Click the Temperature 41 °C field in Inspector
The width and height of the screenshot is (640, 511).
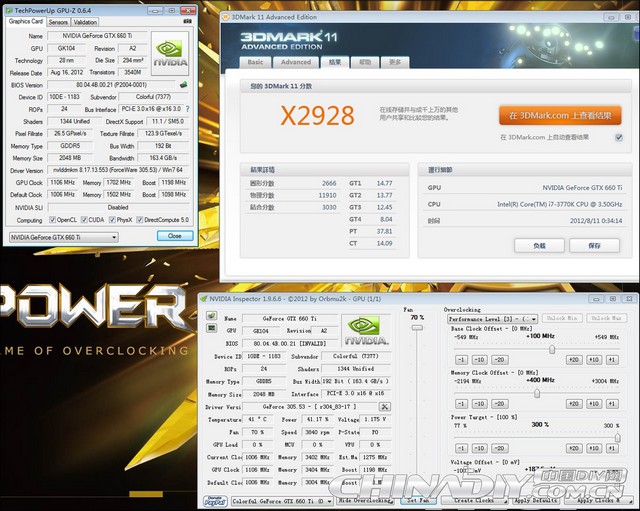[258, 419]
